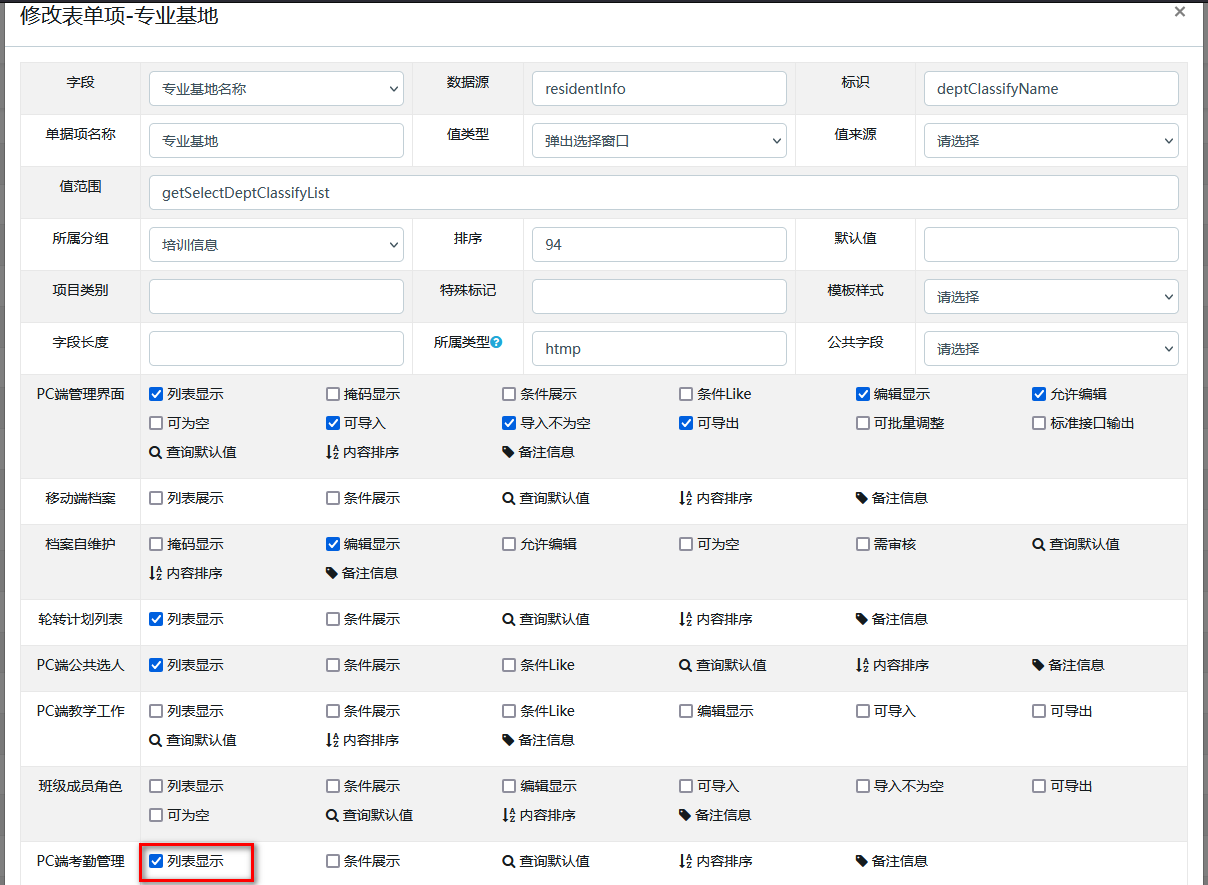Click the 所属类型 field containing htmp

coord(659,349)
